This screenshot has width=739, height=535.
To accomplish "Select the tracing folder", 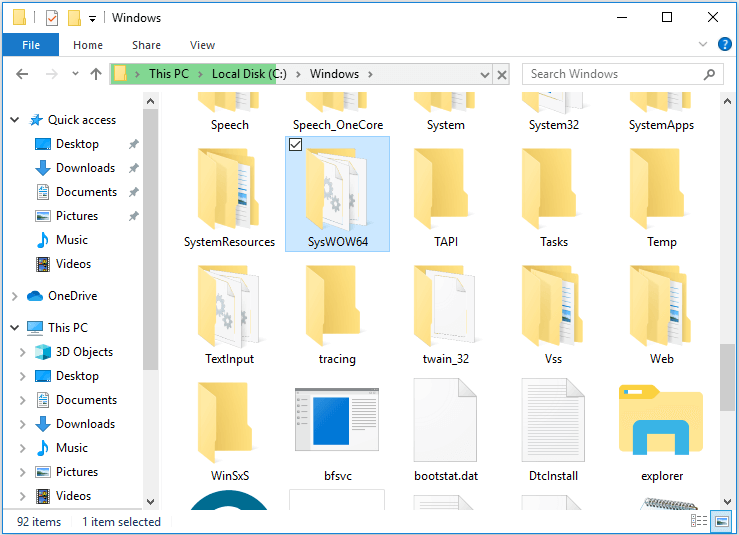I will [337, 315].
